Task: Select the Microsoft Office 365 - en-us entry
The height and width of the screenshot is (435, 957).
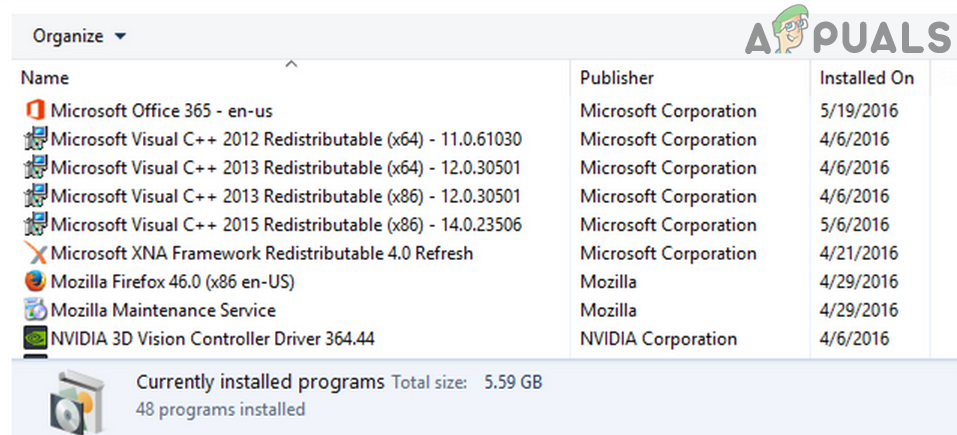Action: [x=161, y=111]
